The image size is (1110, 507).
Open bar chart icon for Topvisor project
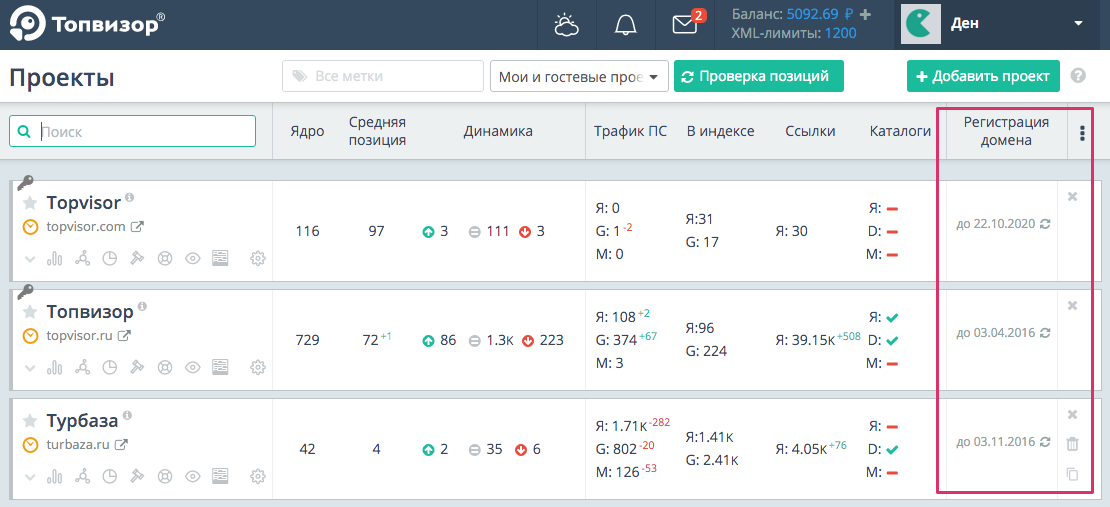pos(55,258)
